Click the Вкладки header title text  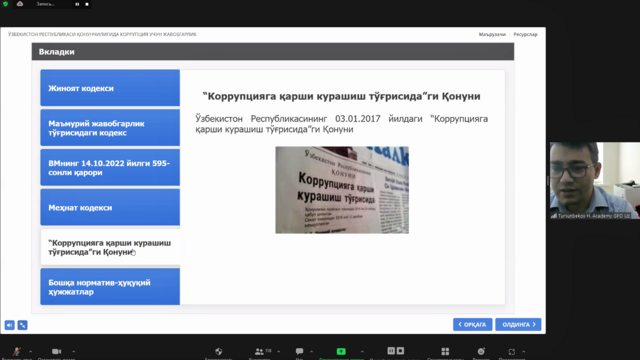[56, 52]
